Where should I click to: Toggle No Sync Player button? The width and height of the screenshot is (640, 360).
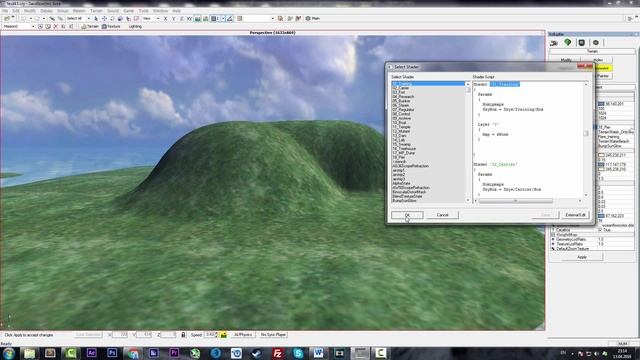coord(273,335)
